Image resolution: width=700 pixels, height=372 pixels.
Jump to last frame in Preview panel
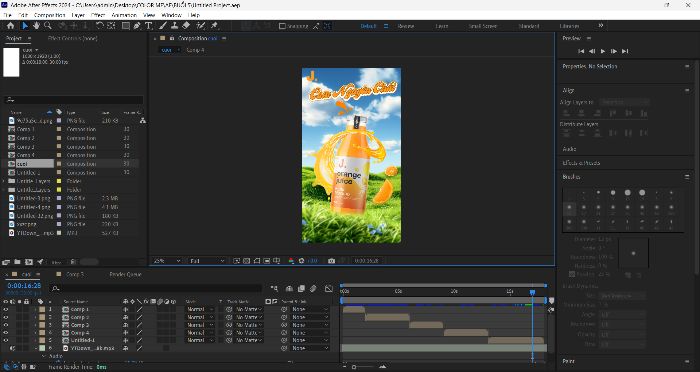pos(625,51)
